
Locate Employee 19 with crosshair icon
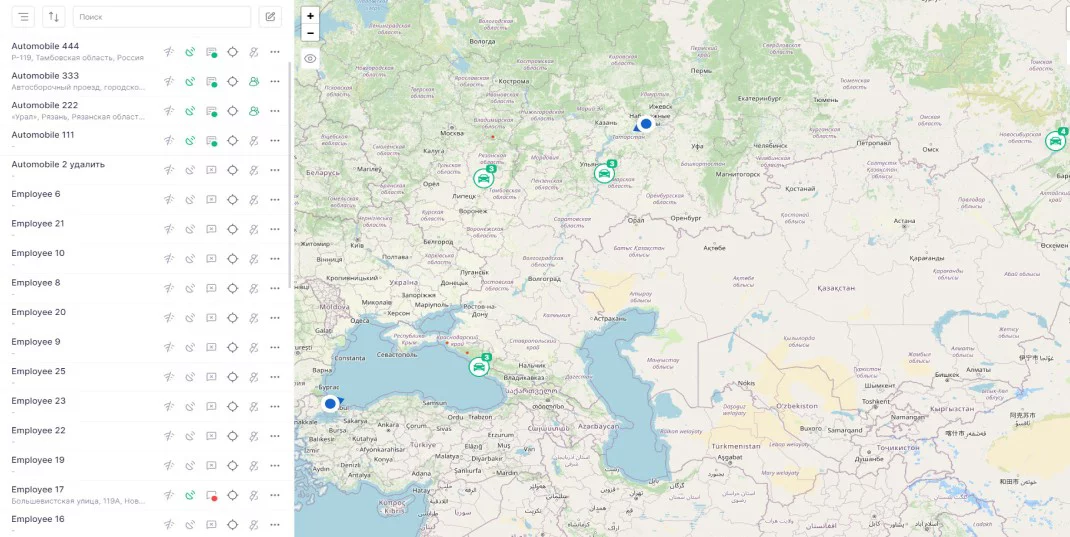click(233, 465)
